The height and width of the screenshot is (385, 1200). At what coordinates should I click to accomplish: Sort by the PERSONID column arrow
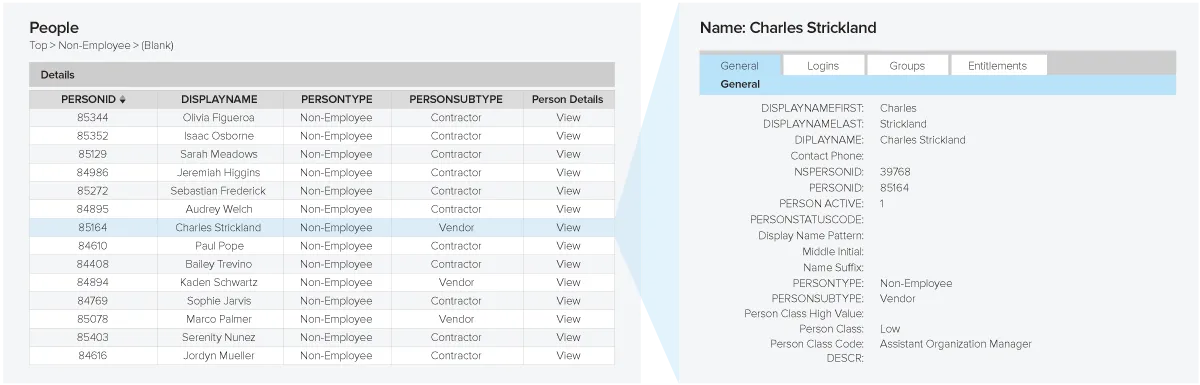(123, 100)
